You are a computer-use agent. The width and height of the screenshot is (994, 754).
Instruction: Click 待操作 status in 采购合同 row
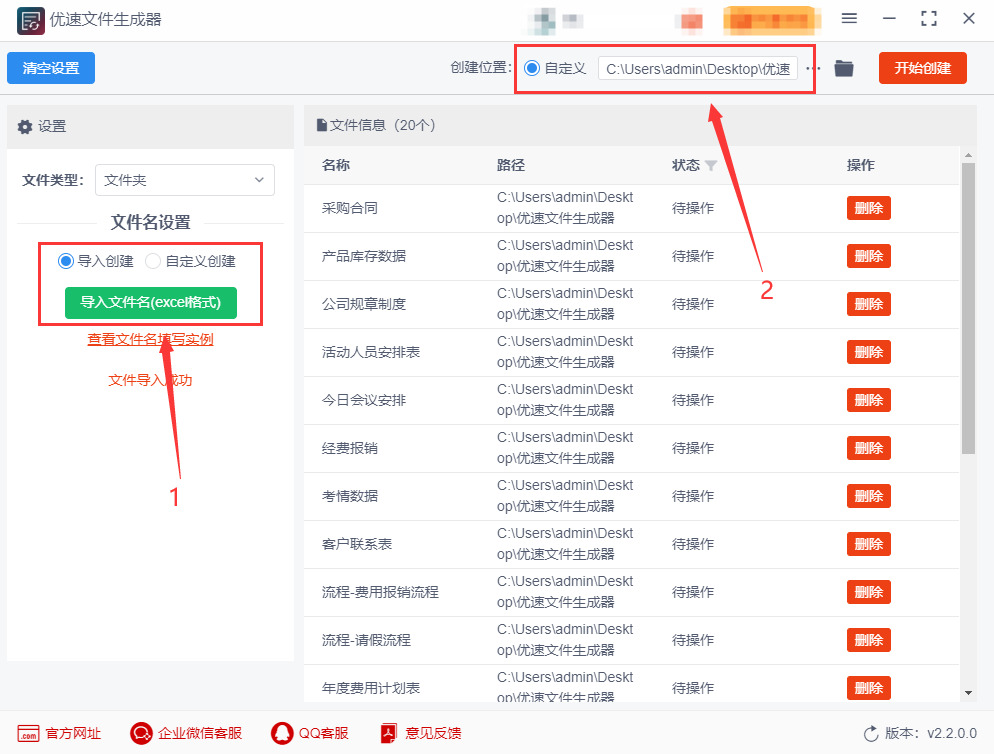(x=692, y=208)
